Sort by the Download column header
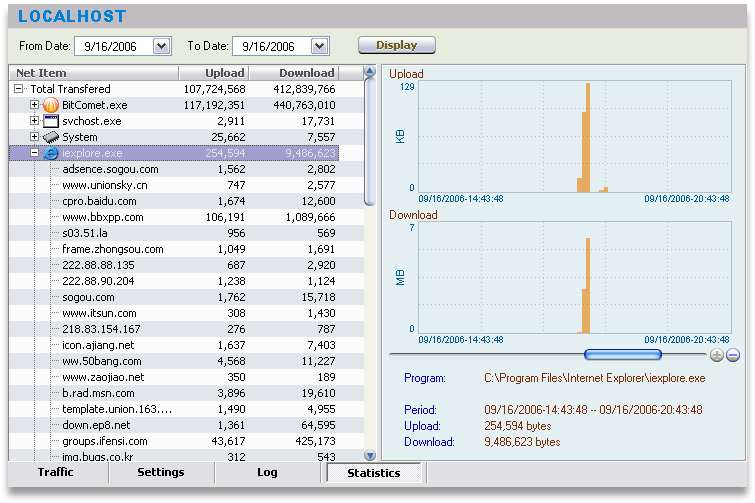The height and width of the screenshot is (503, 755). pyautogui.click(x=294, y=73)
